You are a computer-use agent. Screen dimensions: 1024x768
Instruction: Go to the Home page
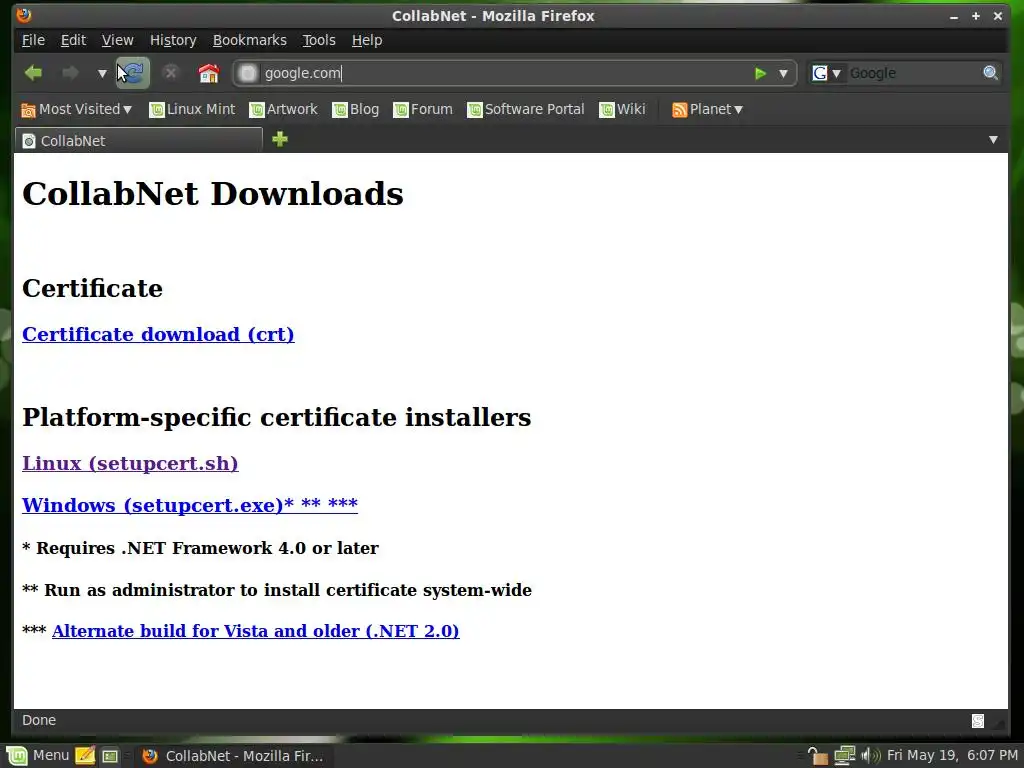(x=208, y=72)
